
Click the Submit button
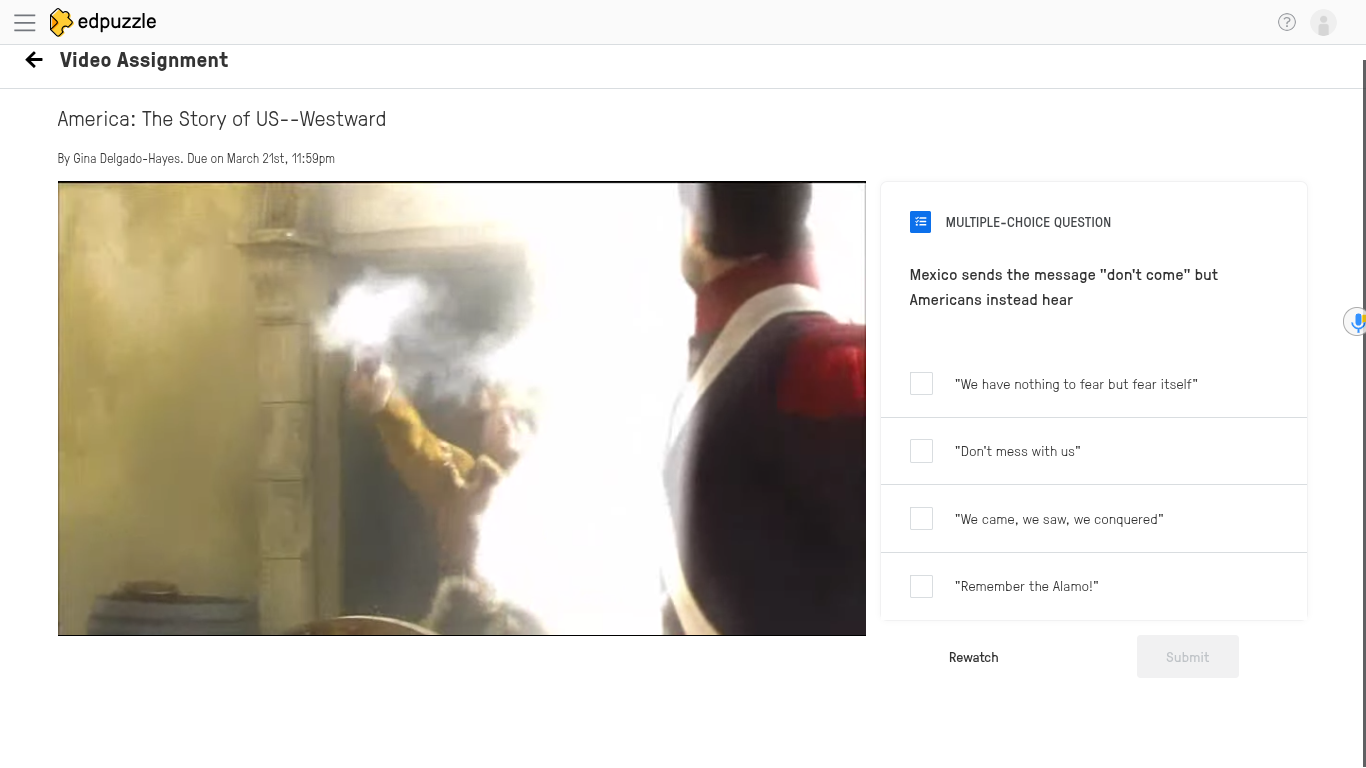pos(1188,657)
